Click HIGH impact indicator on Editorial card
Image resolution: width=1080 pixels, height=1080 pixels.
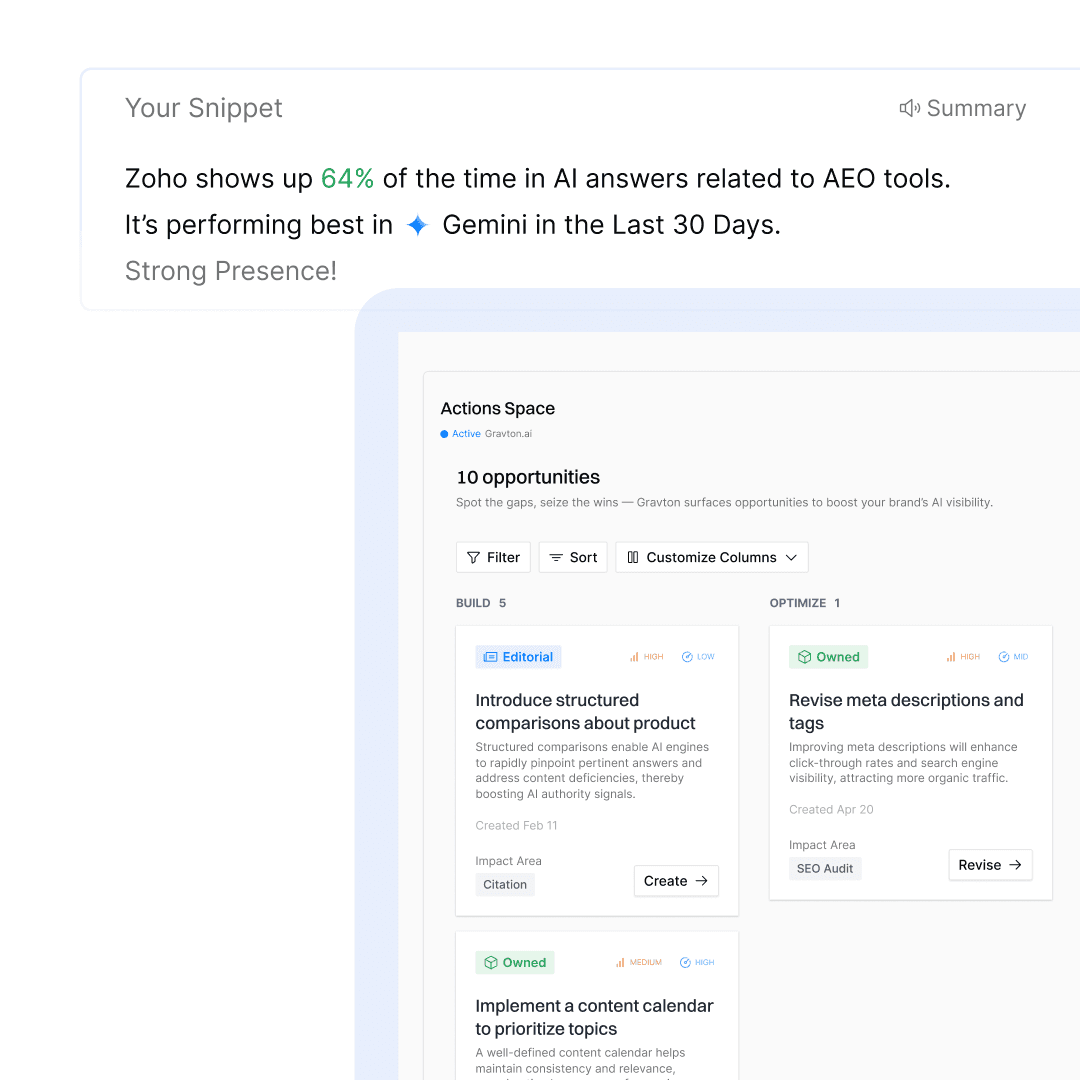pos(646,657)
